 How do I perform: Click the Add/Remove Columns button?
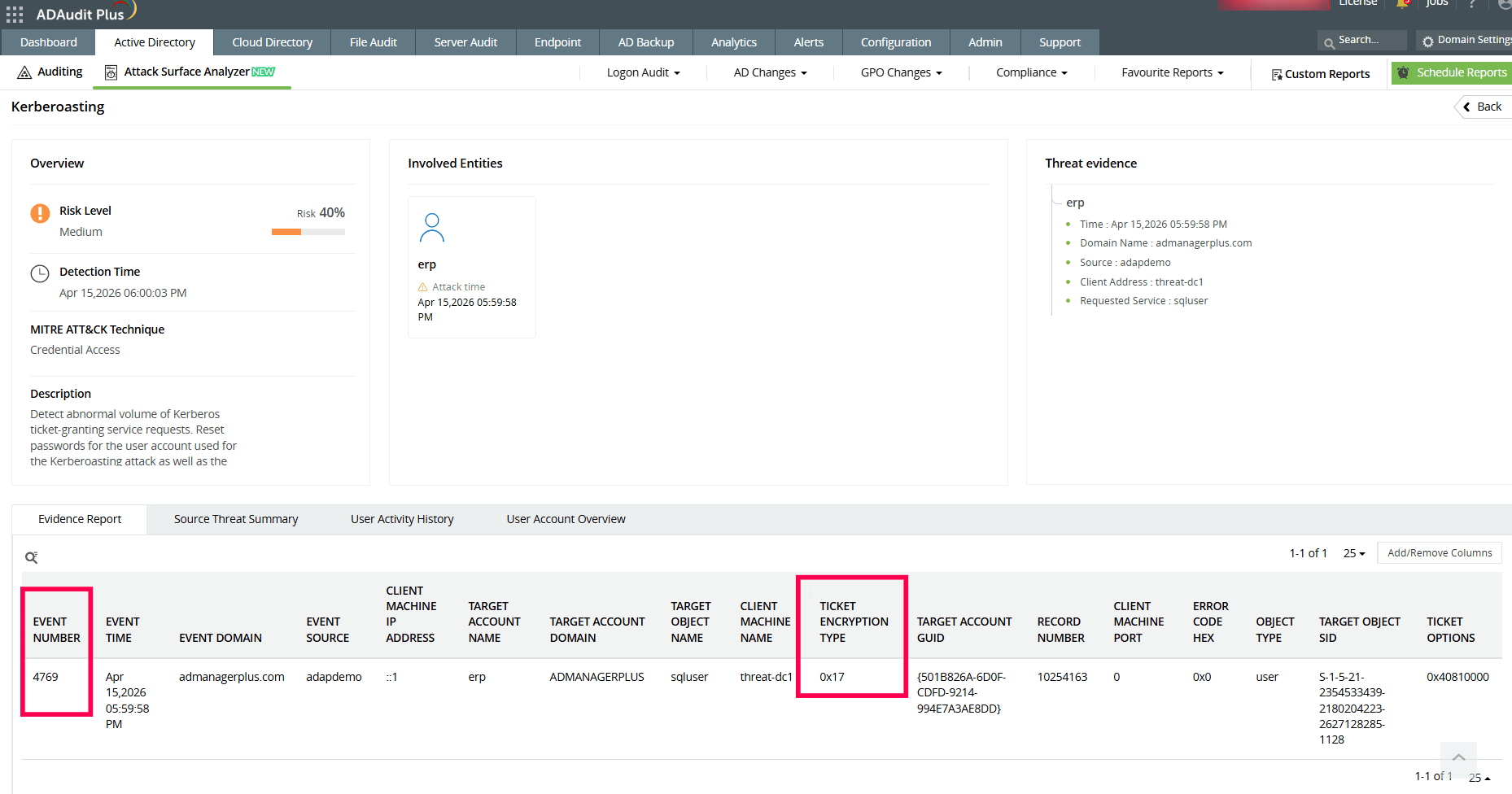tap(1439, 553)
